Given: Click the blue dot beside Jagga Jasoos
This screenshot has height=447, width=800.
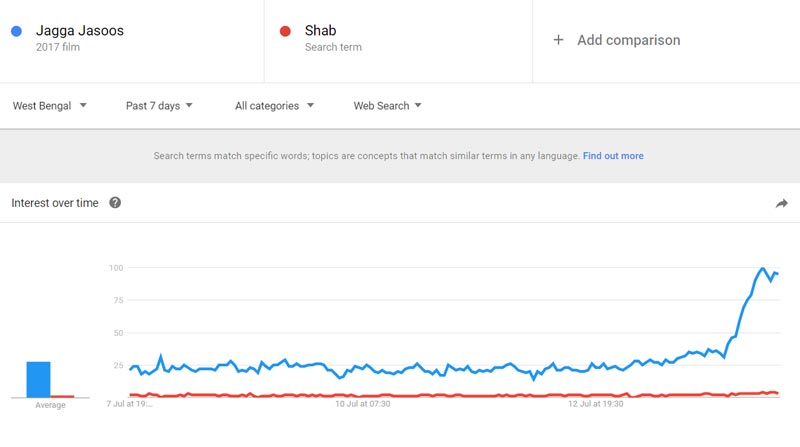Looking at the screenshot, I should point(16,31).
